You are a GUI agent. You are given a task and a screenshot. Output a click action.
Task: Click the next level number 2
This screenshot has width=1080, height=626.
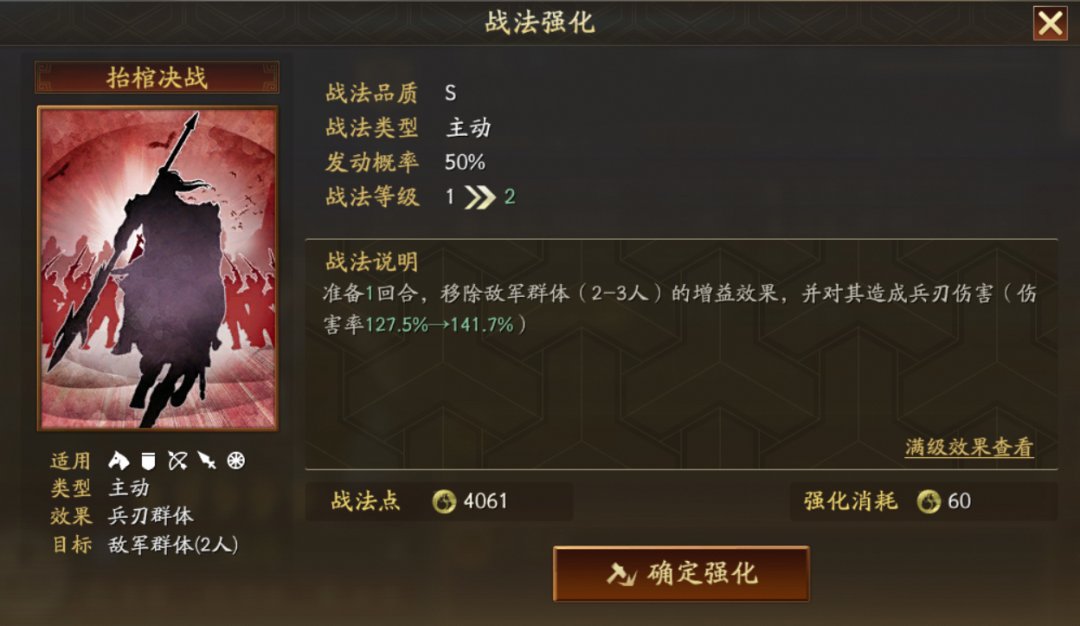pyautogui.click(x=510, y=197)
